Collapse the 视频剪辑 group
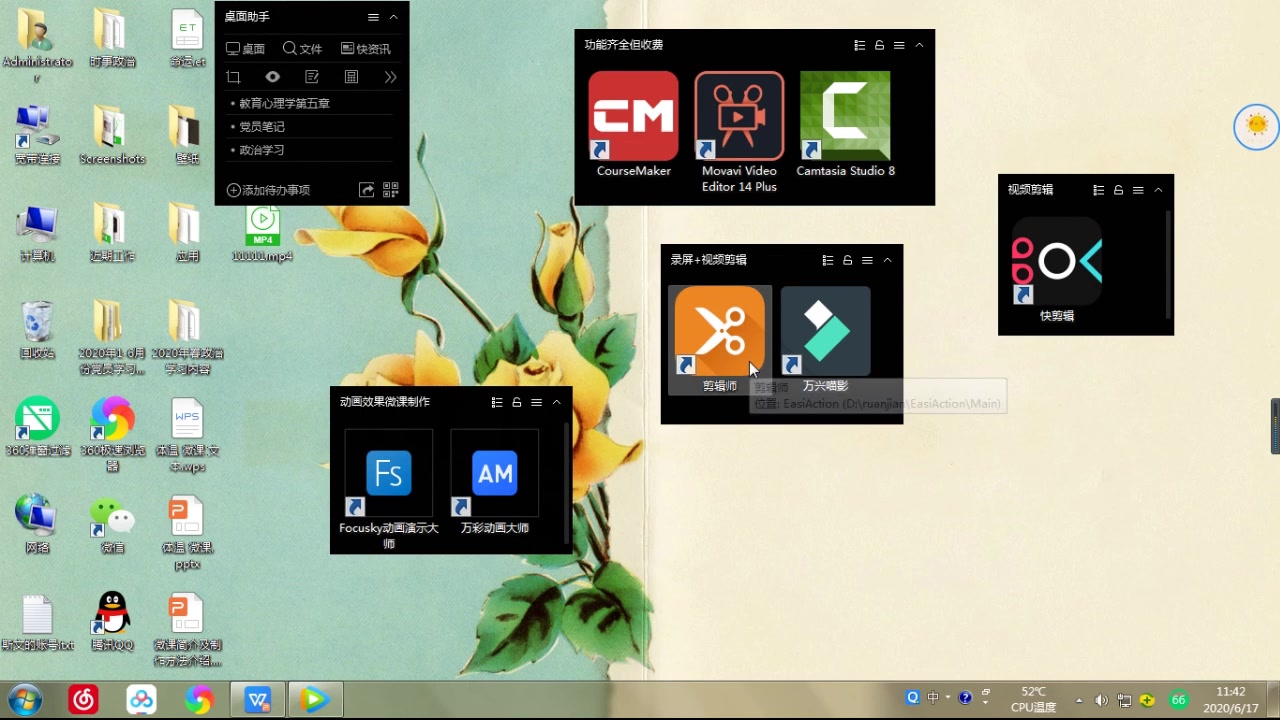 [1158, 190]
